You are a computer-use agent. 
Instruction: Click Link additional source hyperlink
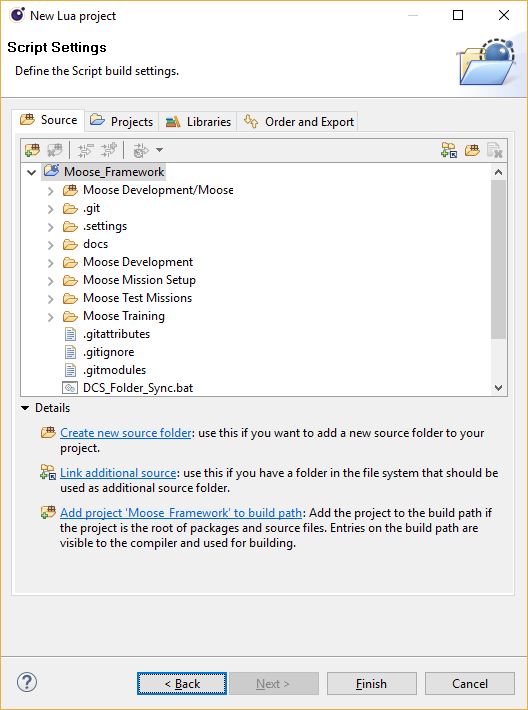click(x=118, y=473)
